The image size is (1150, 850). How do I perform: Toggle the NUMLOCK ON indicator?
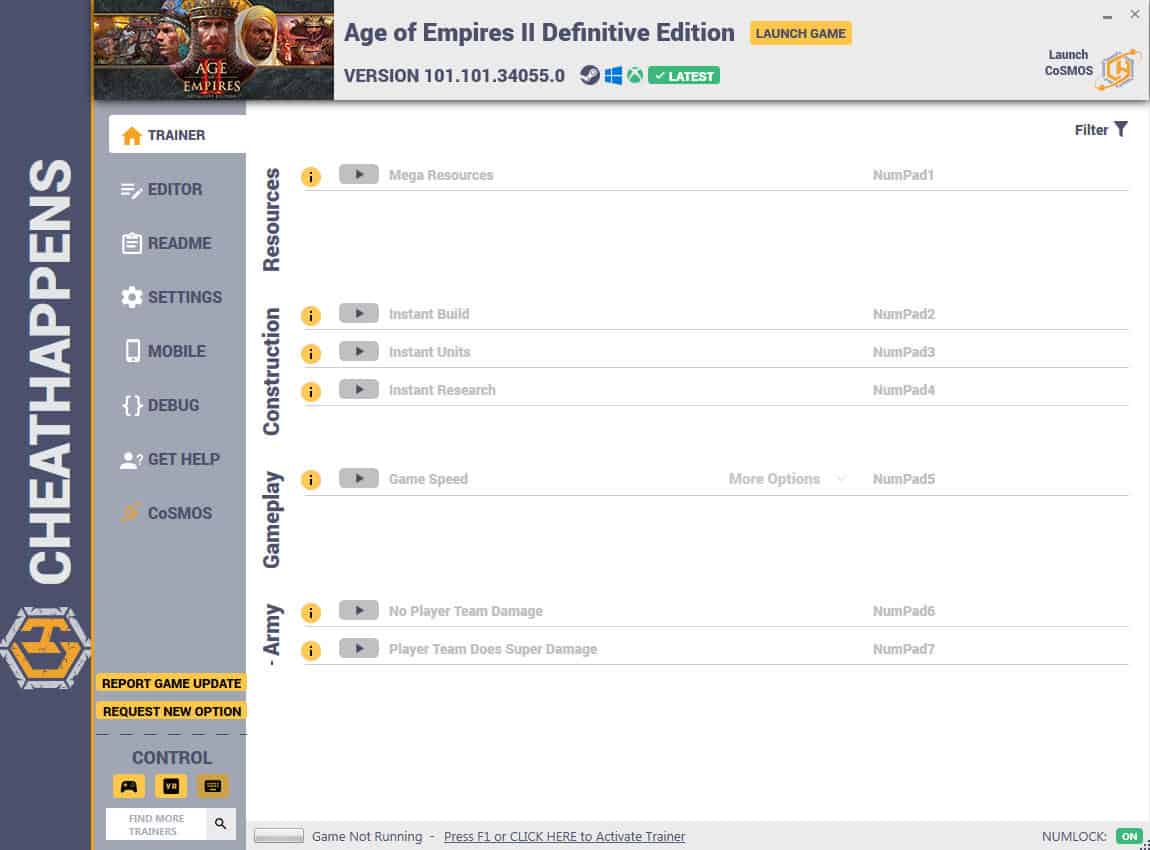[1129, 836]
